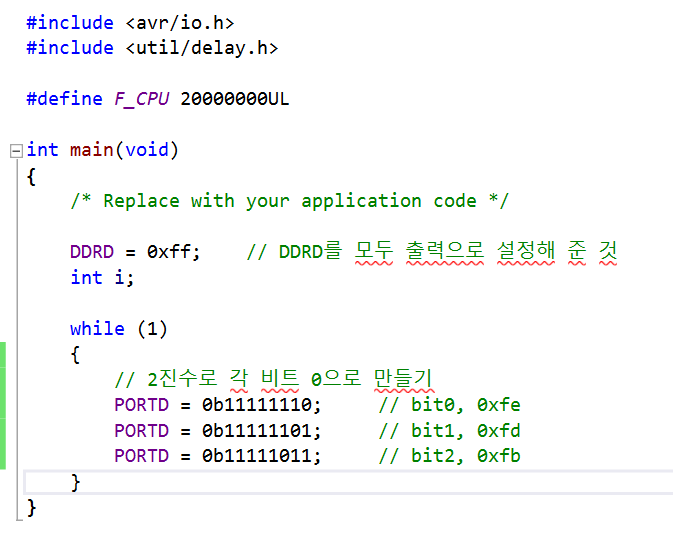The height and width of the screenshot is (546, 673).
Task: Select the F_CPU macro name
Action: pyautogui.click(x=142, y=99)
